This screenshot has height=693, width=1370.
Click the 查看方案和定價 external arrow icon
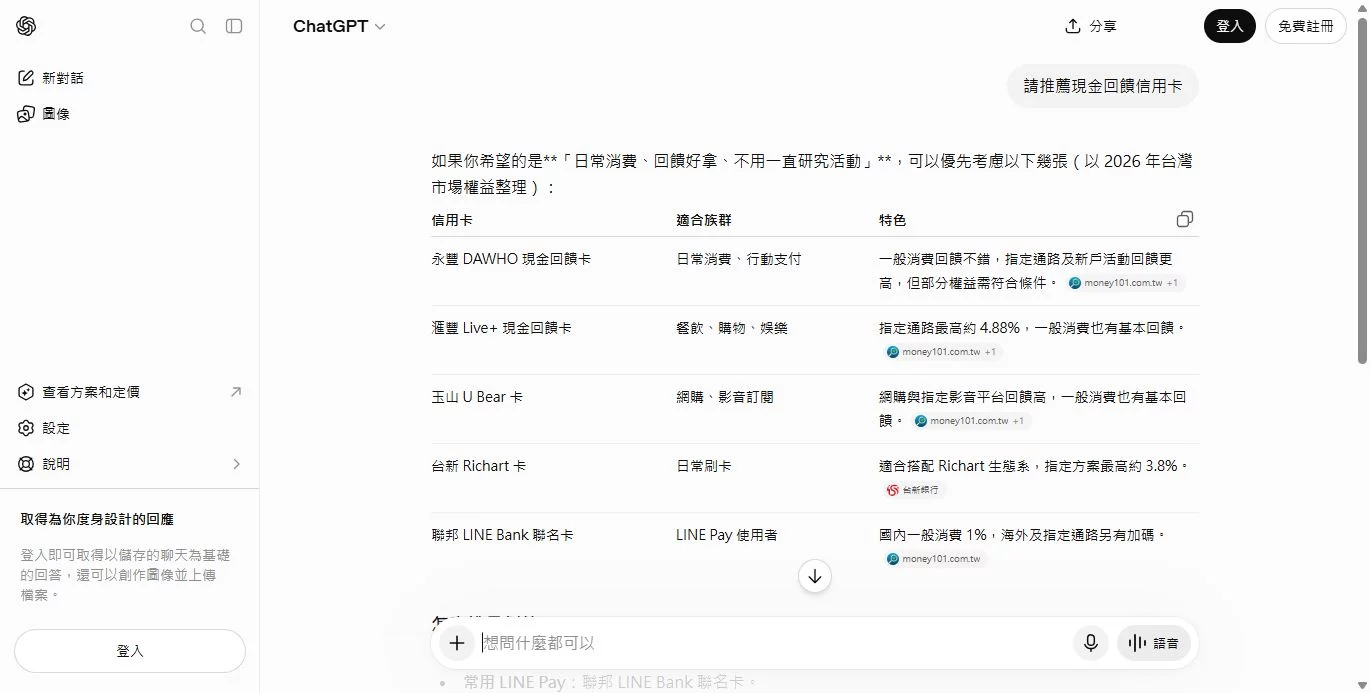click(236, 392)
